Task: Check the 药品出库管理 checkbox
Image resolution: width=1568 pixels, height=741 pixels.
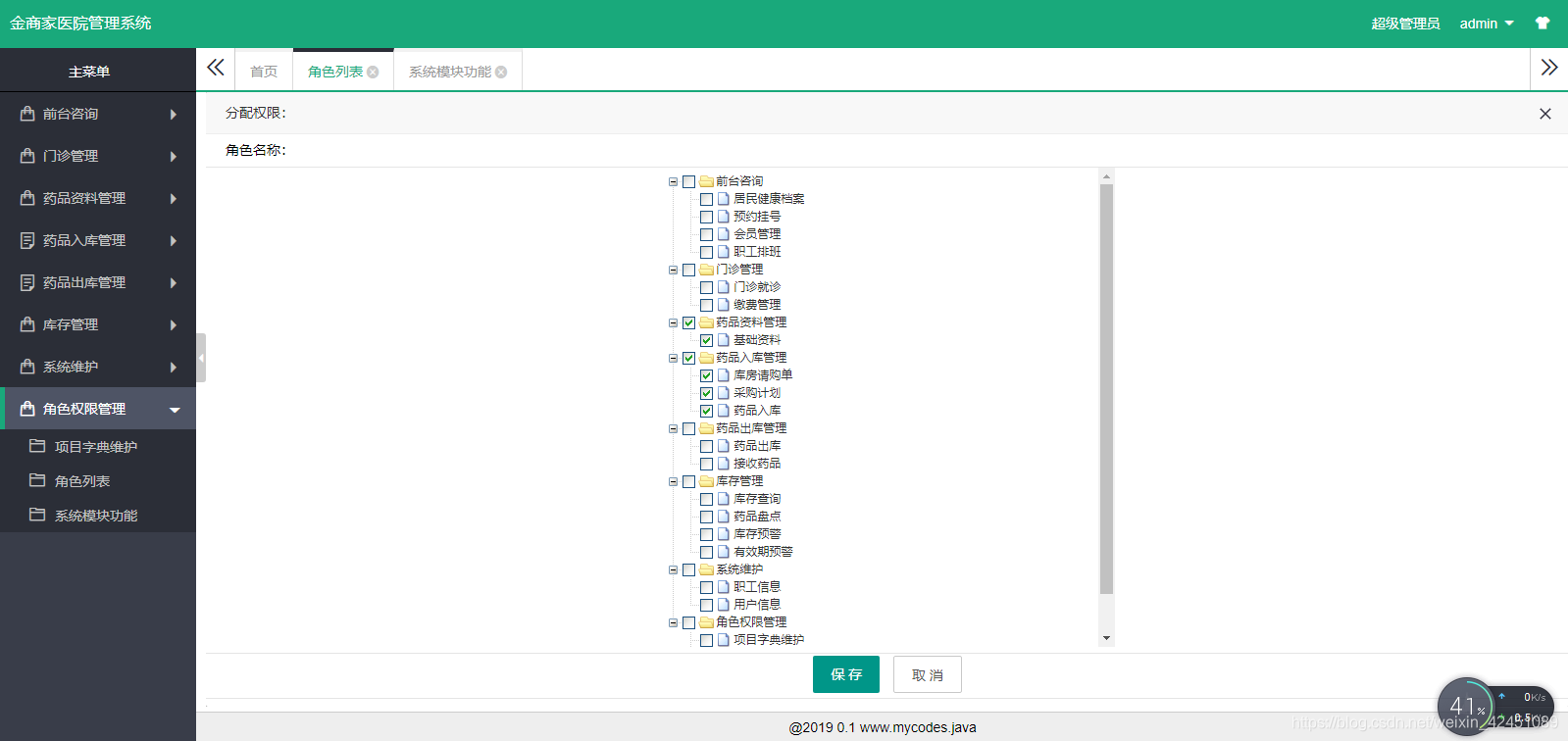Action: point(689,429)
